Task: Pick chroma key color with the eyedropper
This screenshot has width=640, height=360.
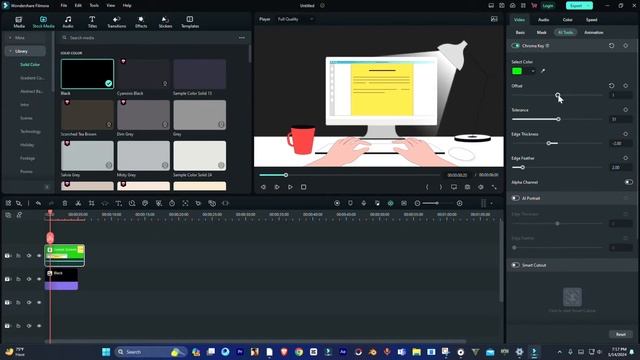Action: click(543, 71)
